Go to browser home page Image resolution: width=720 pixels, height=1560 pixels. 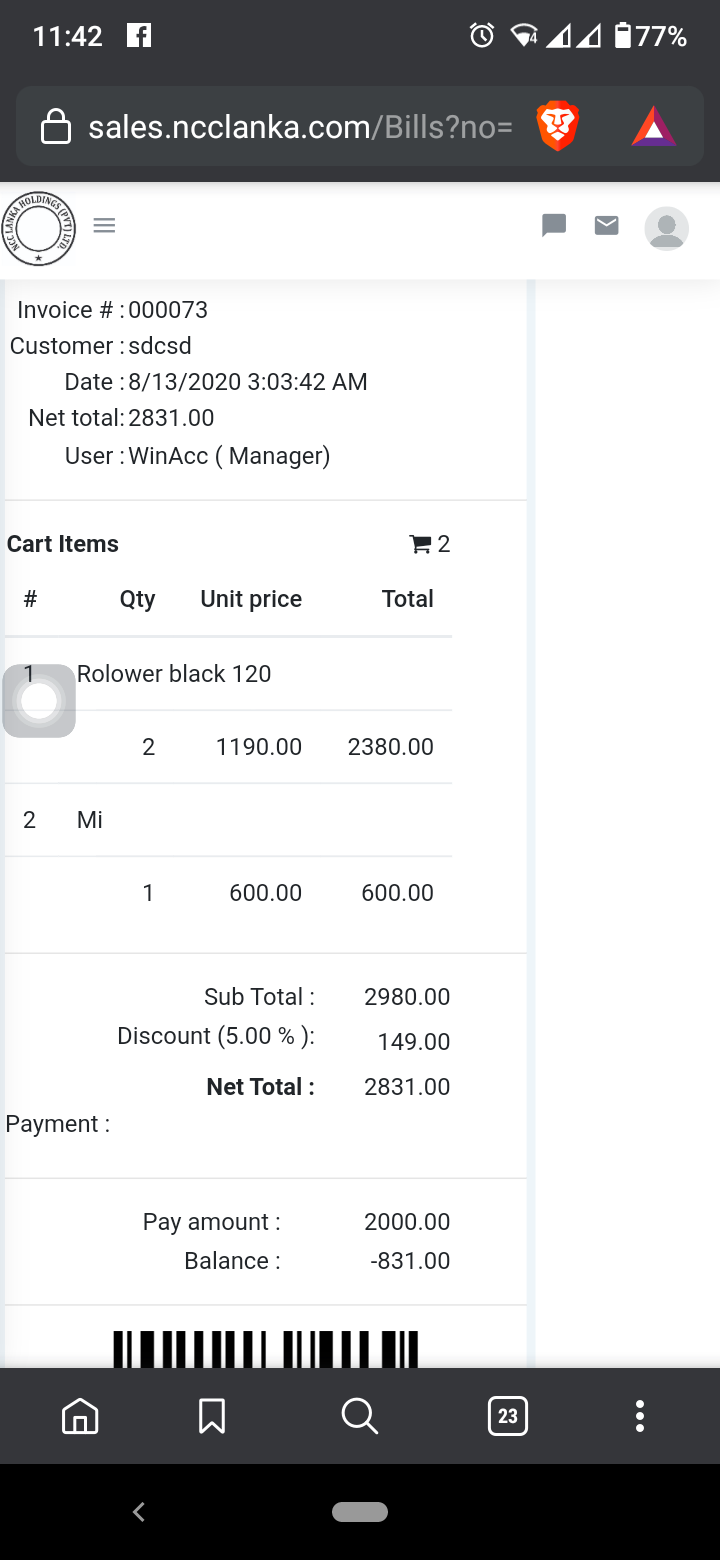(80, 1416)
